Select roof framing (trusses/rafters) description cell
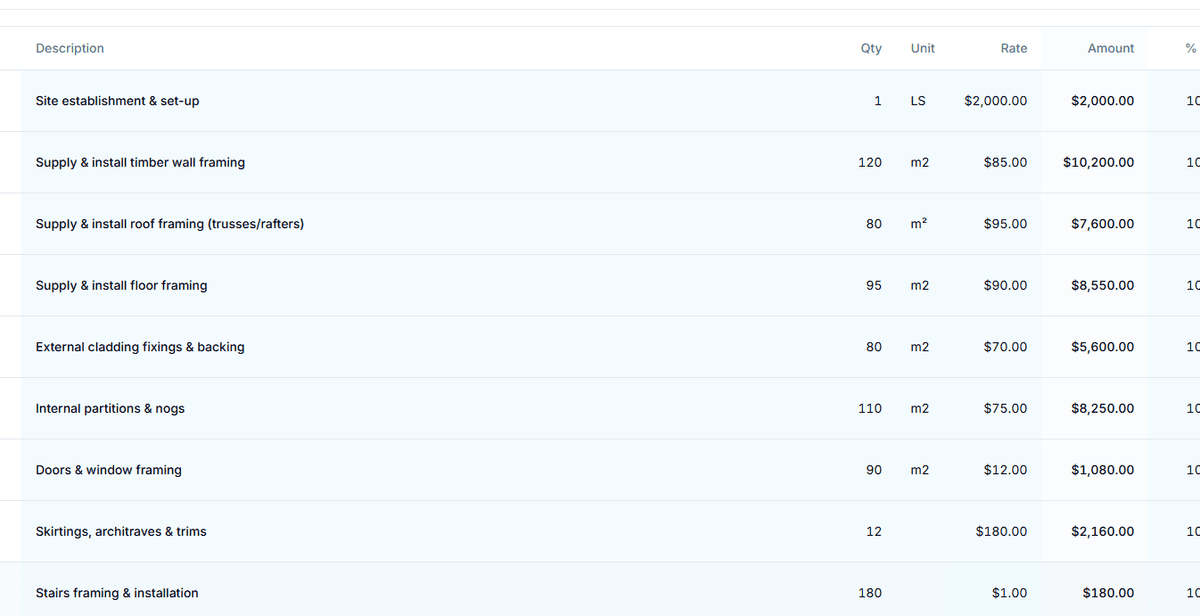The height and width of the screenshot is (616, 1200). [170, 224]
